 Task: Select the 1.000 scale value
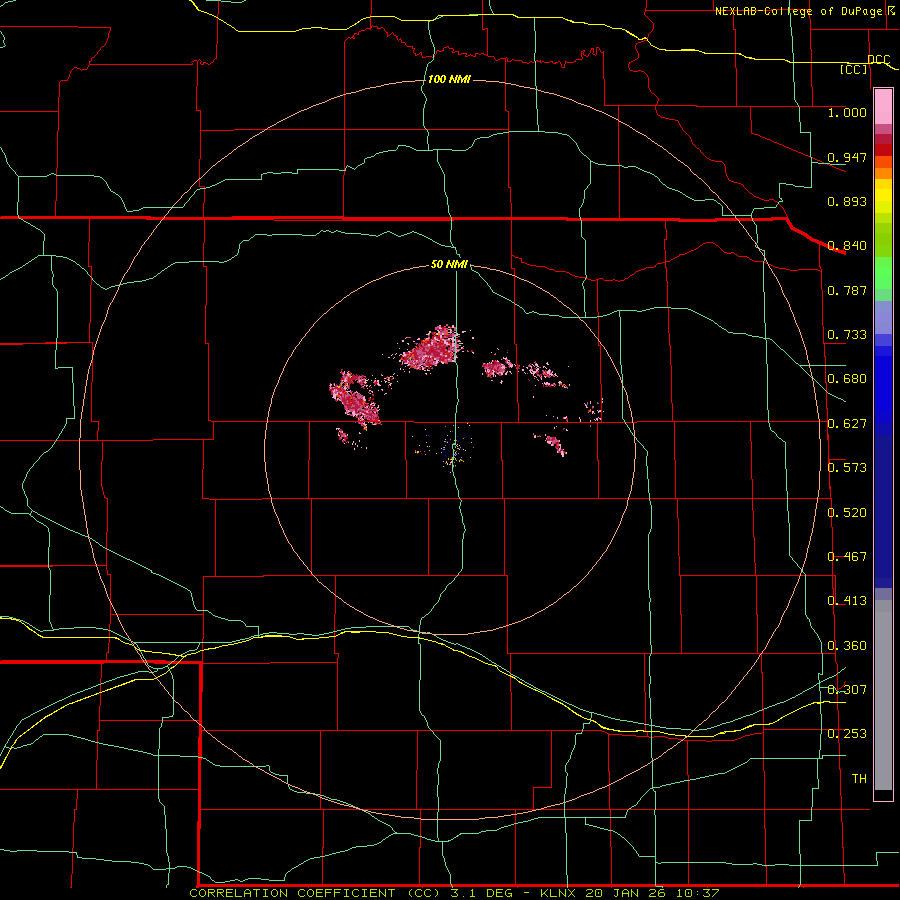(x=847, y=112)
